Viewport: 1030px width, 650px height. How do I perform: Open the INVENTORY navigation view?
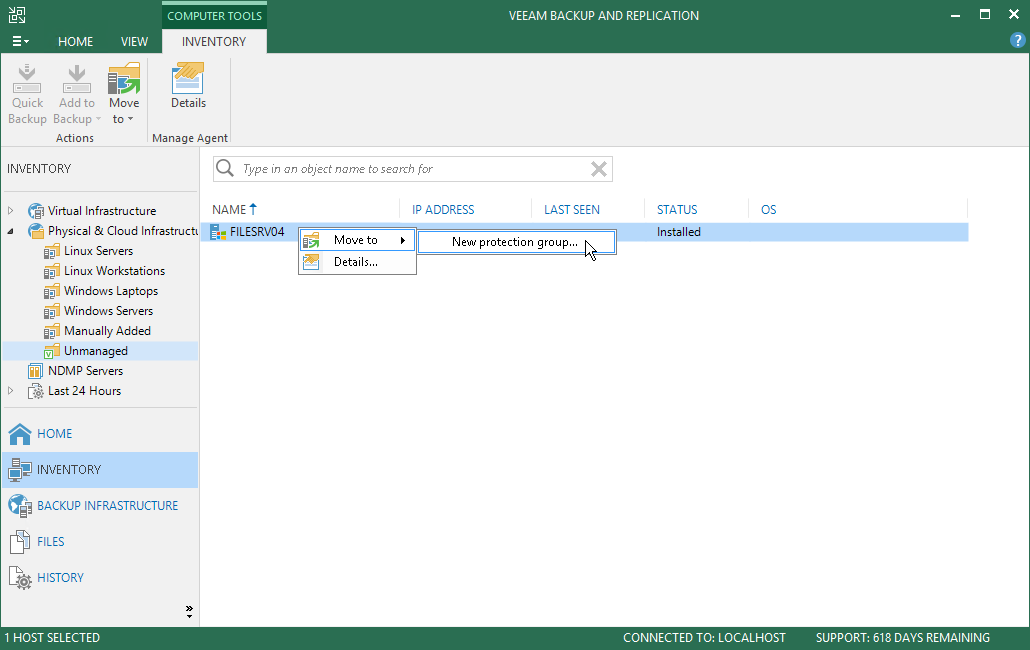(x=100, y=469)
